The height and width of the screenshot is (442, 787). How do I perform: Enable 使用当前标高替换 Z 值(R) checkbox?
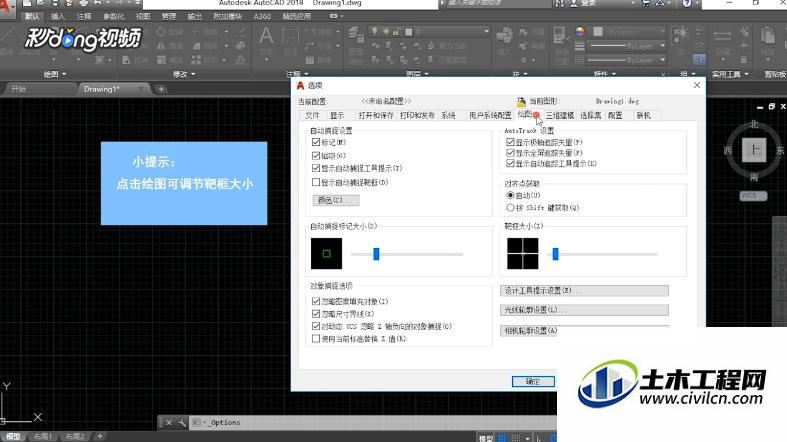tap(316, 339)
